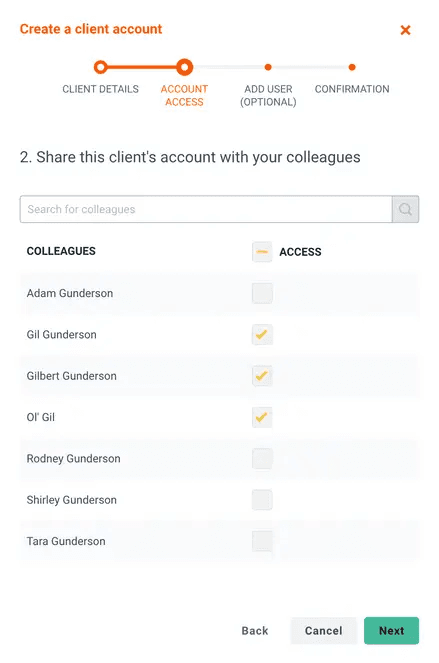Check access for Adam Gunderson
Viewport: 439px width, 663px height.
pos(262,293)
